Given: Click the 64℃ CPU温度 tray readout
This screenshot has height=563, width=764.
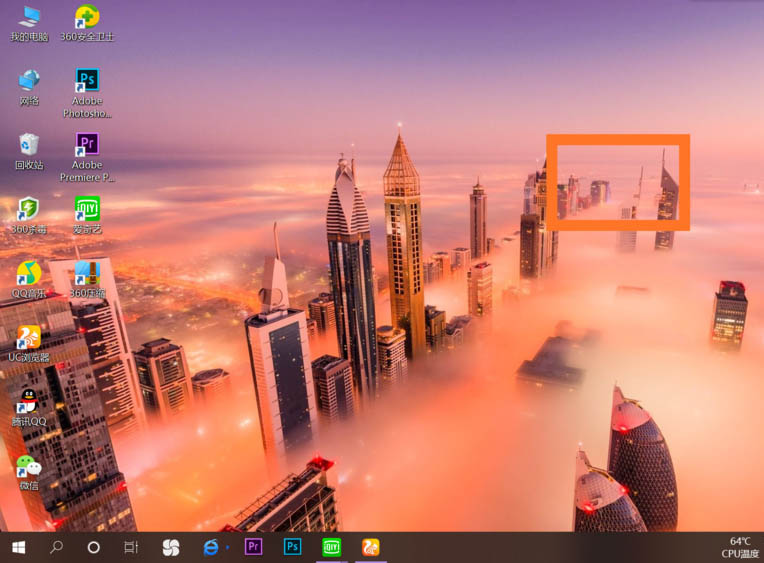Looking at the screenshot, I should pos(740,547).
